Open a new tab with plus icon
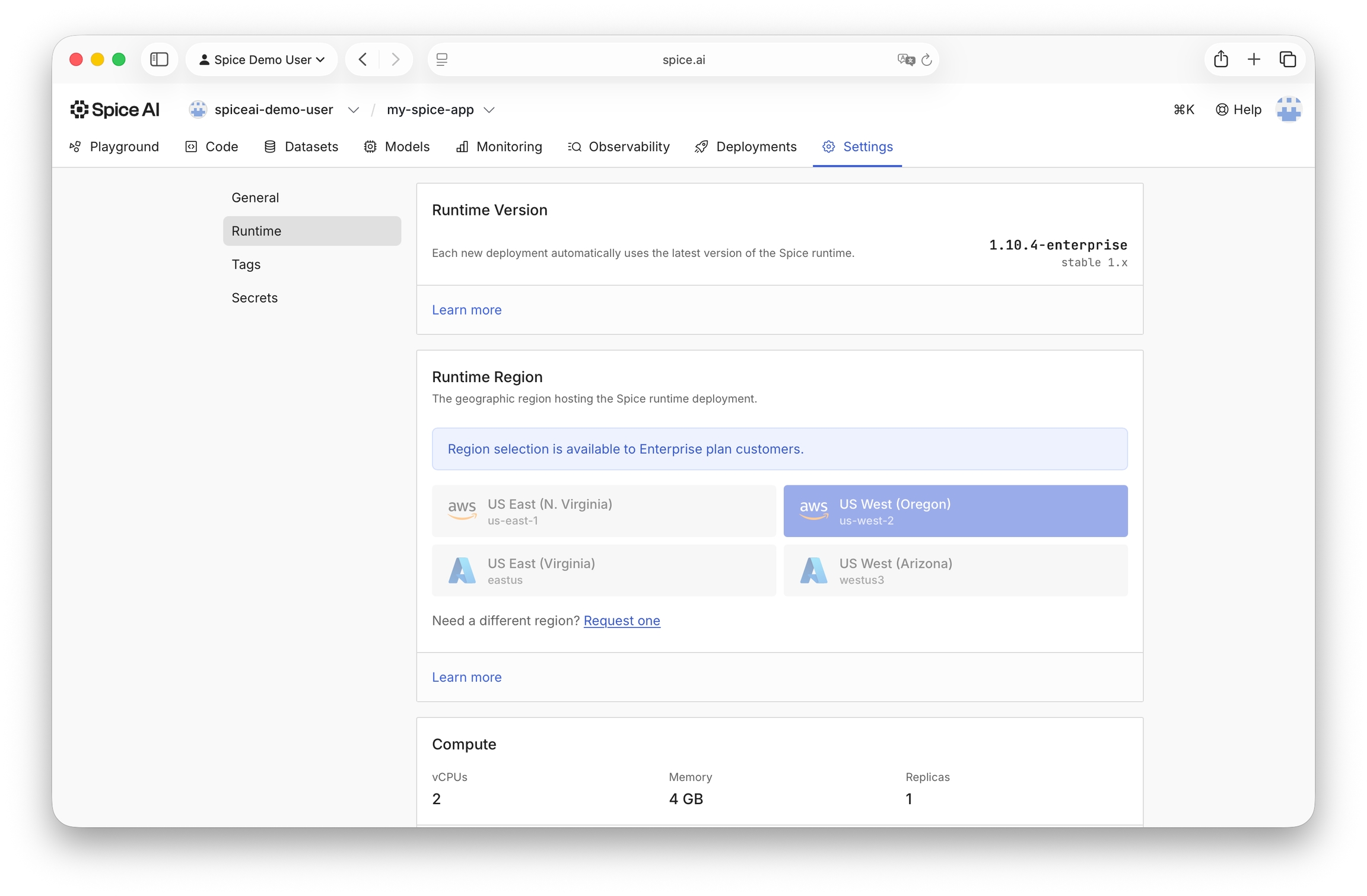The height and width of the screenshot is (896, 1367). [x=1254, y=59]
